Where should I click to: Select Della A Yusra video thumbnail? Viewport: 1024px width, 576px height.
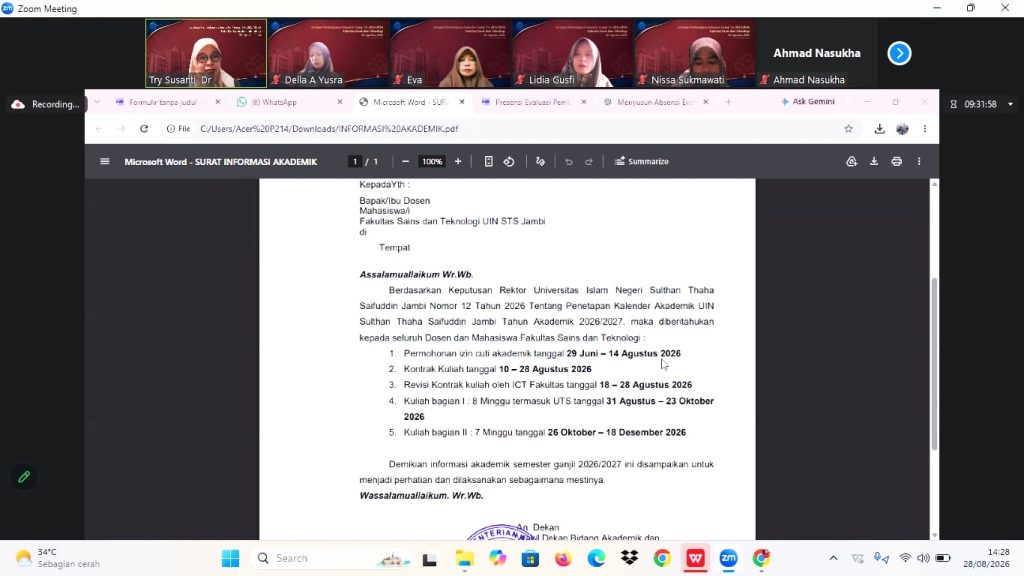click(x=328, y=53)
